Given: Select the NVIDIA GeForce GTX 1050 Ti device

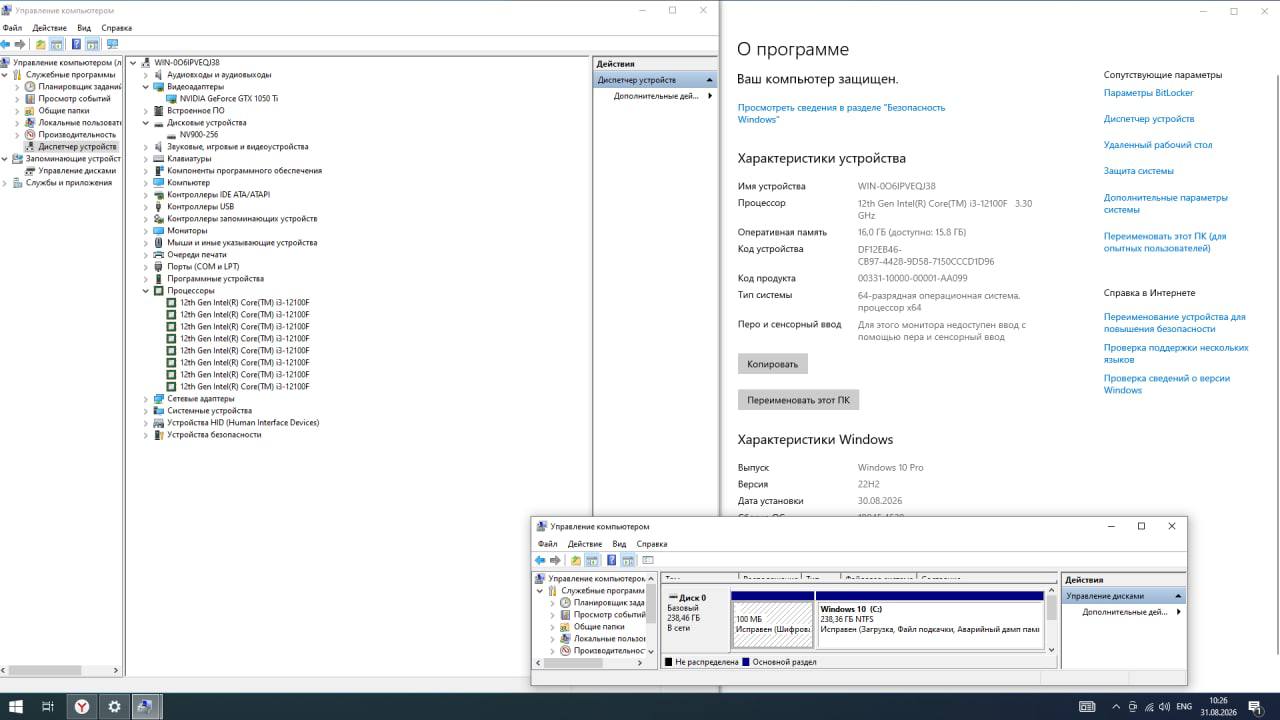Looking at the screenshot, I should [229, 99].
